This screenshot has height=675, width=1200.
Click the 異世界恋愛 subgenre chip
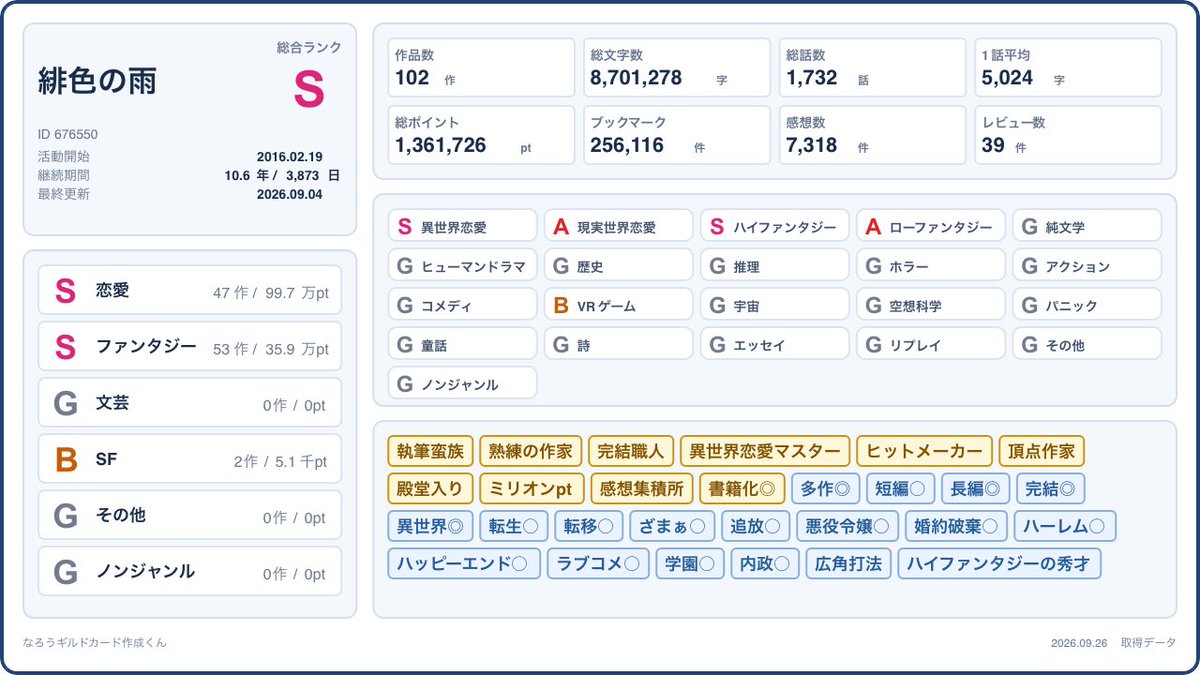[x=462, y=225]
